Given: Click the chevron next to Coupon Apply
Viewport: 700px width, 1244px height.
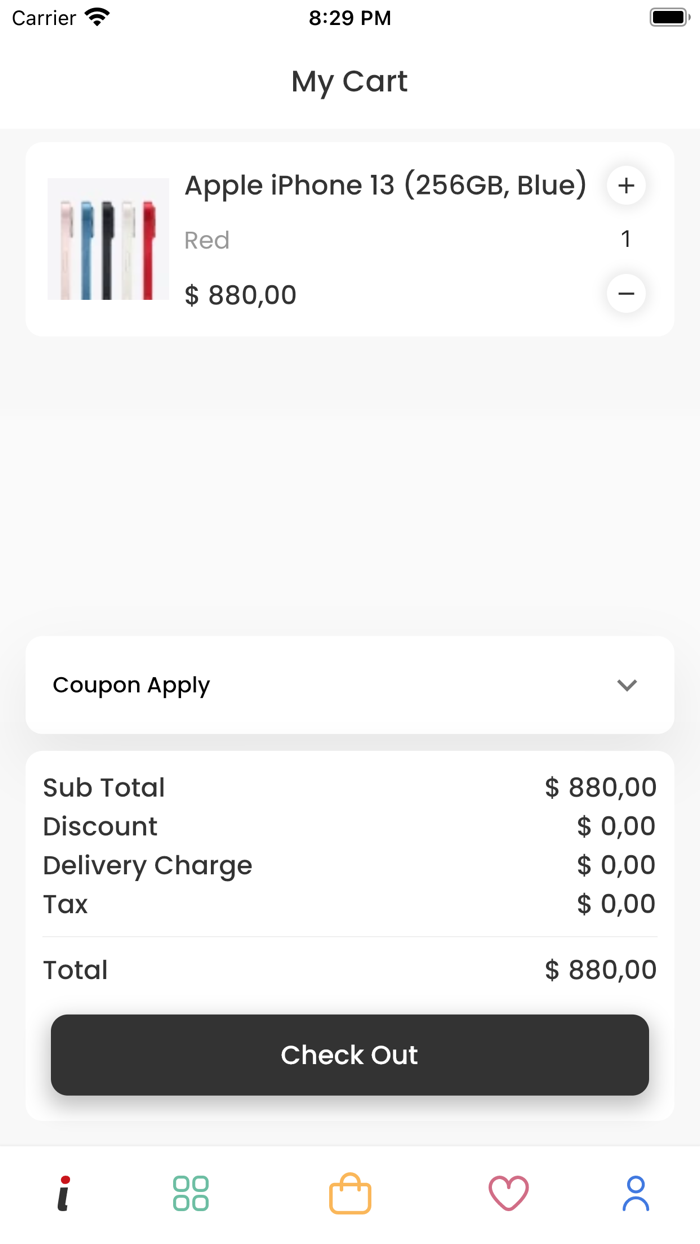Looking at the screenshot, I should coord(627,685).
